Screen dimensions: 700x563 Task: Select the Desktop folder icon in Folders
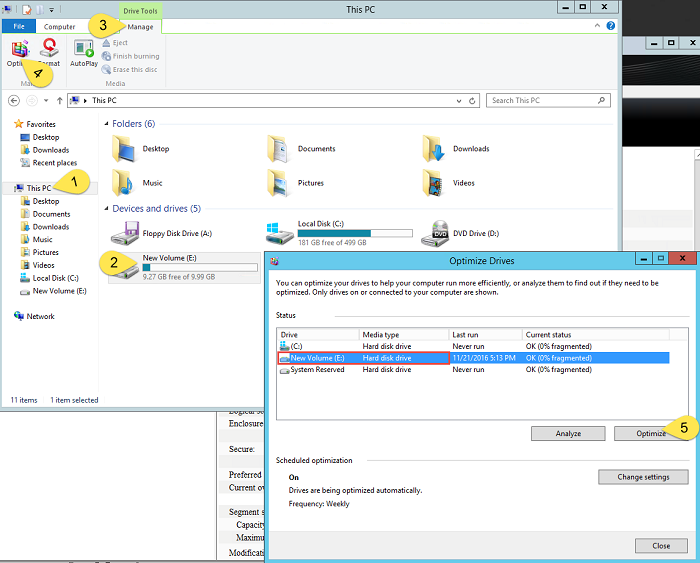(x=123, y=149)
